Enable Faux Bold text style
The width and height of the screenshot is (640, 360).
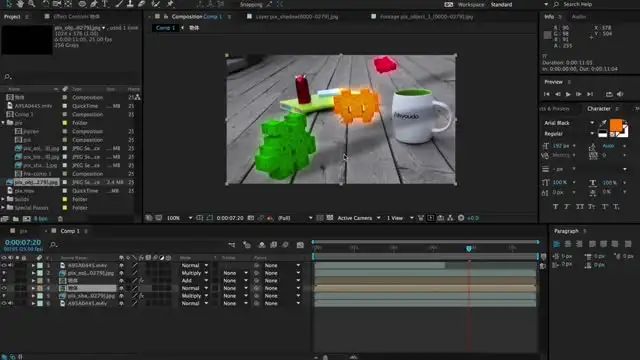coord(555,207)
